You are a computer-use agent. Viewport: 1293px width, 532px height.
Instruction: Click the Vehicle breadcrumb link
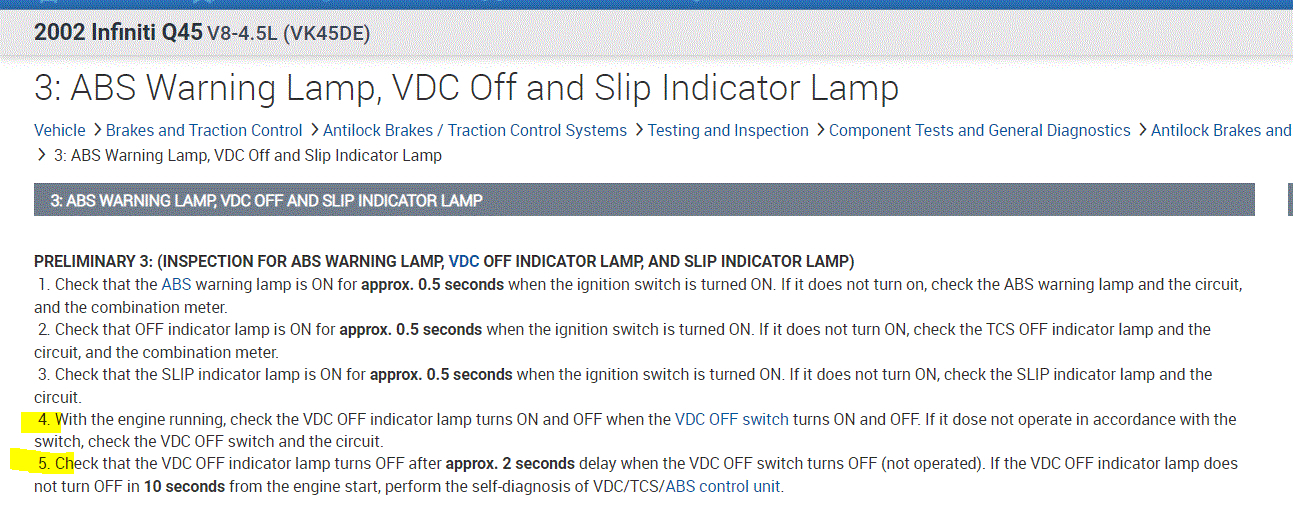[x=59, y=130]
